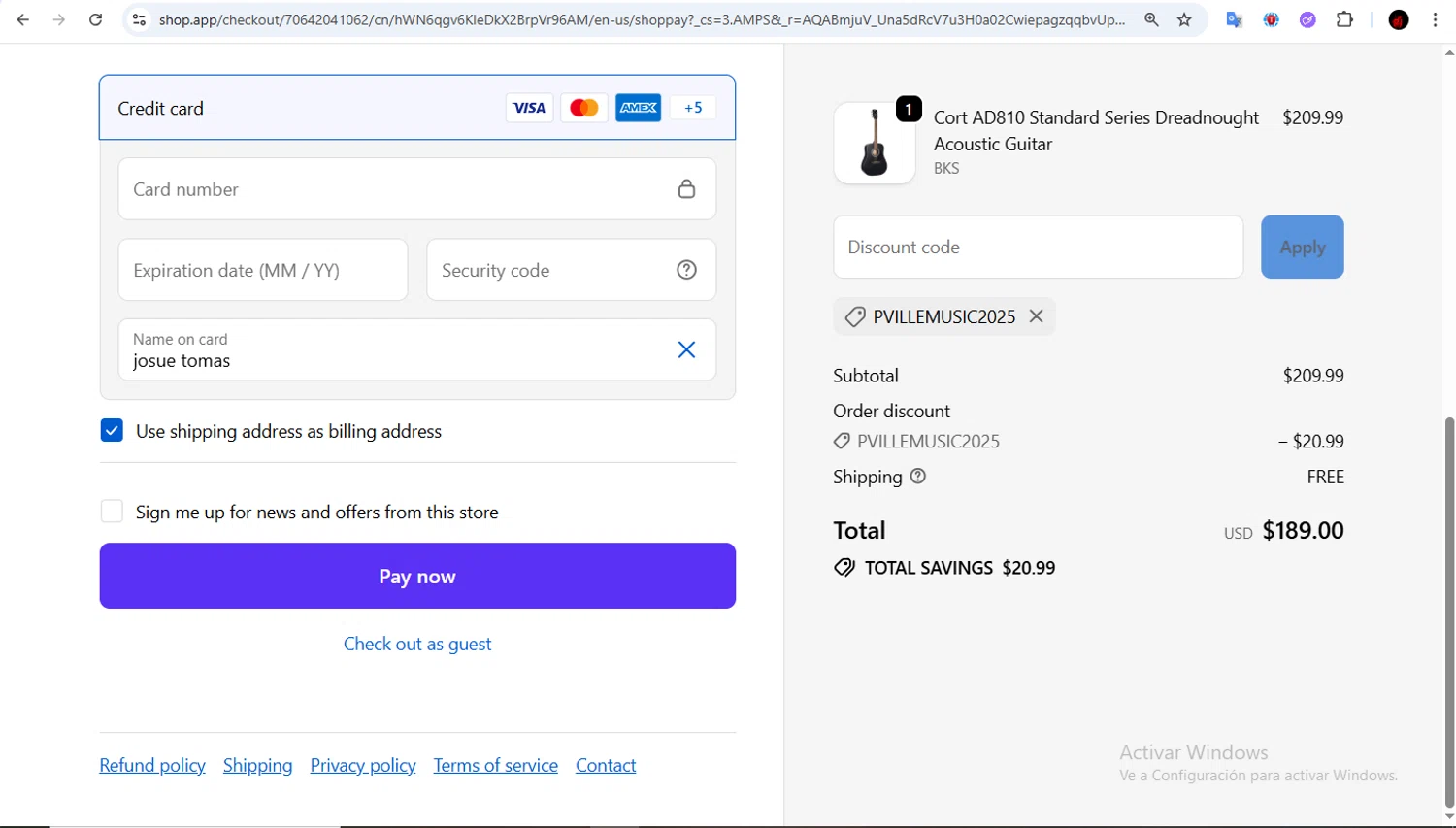
Task: Open the browser profile avatar
Action: point(1399,19)
